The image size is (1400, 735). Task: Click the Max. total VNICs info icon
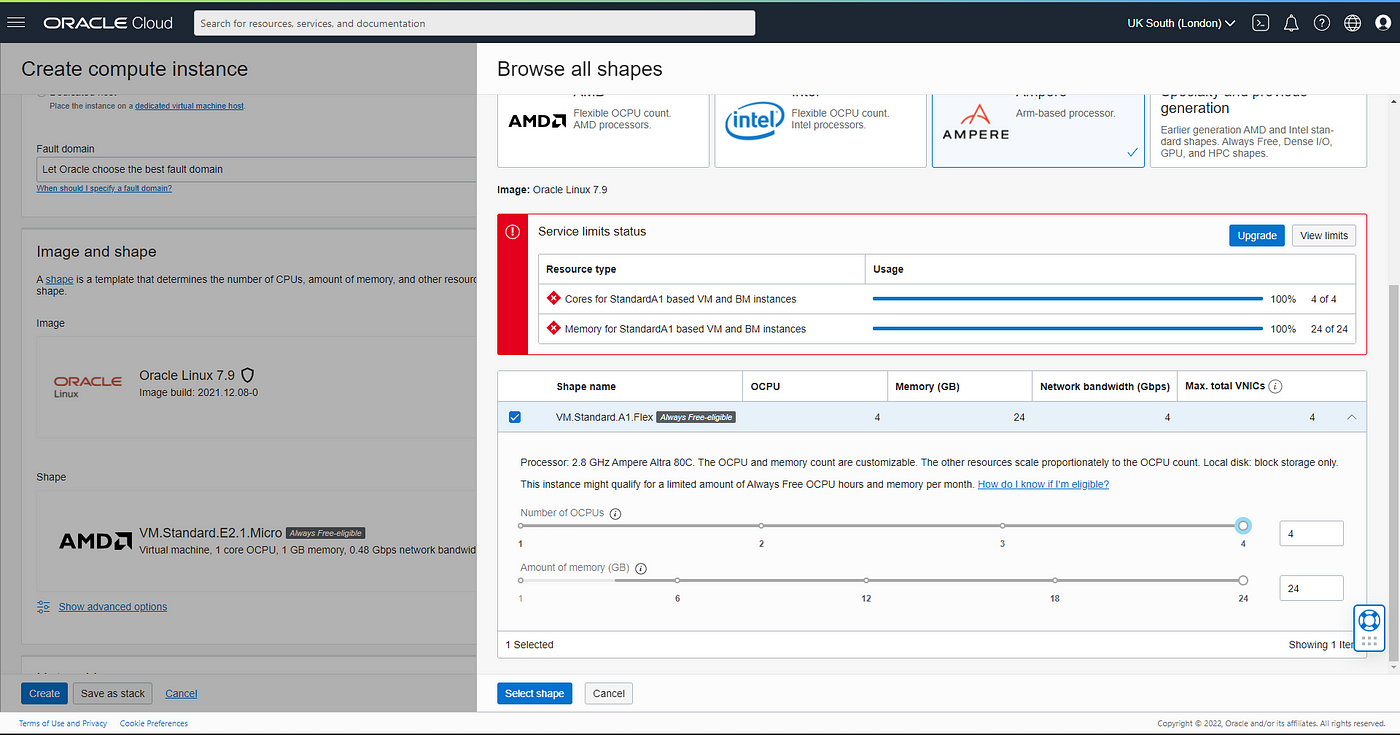tap(1276, 387)
